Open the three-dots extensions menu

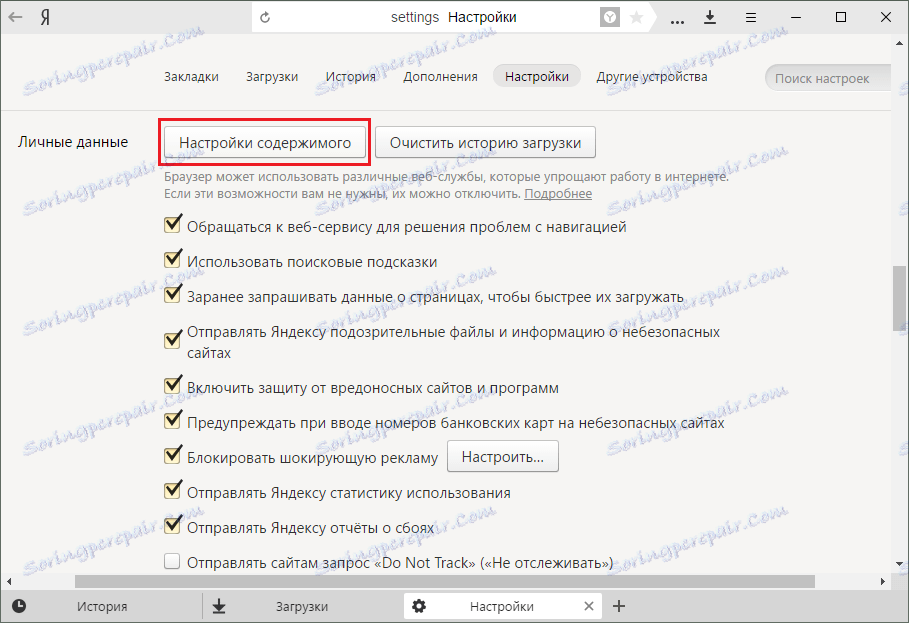677,21
